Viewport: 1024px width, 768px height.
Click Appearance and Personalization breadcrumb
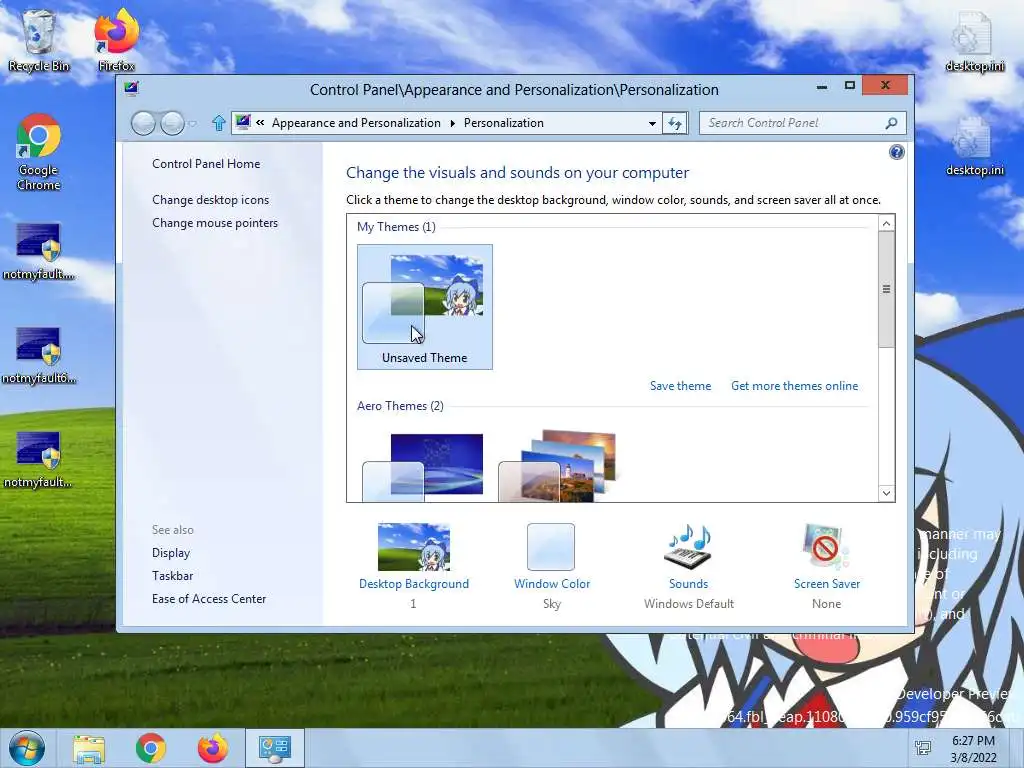tap(356, 123)
